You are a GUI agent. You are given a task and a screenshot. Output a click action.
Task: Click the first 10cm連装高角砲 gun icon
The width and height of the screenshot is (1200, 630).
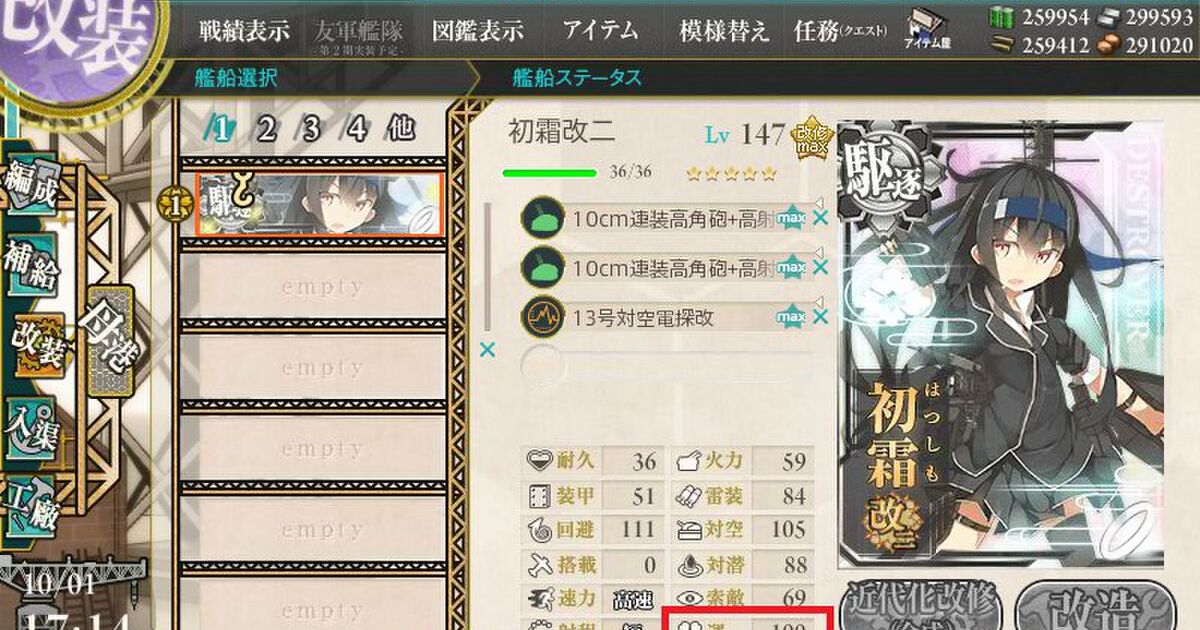(541, 216)
